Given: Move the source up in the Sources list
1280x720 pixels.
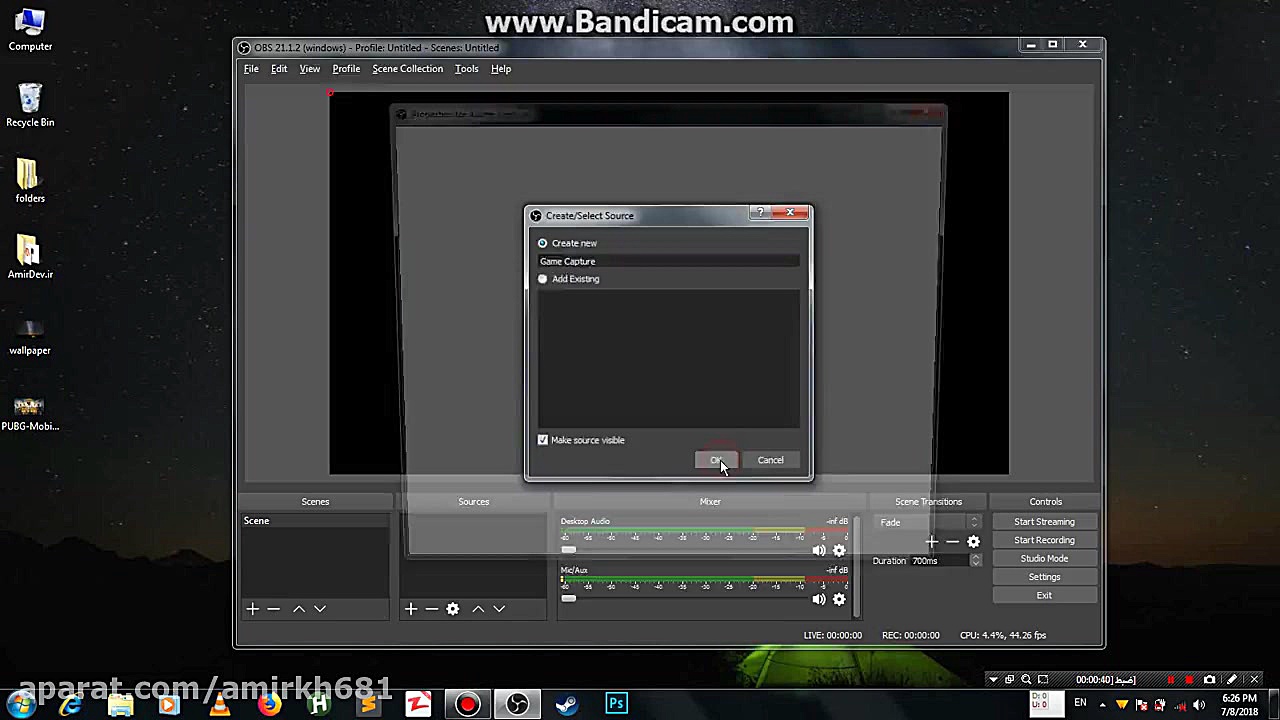Looking at the screenshot, I should coord(478,609).
